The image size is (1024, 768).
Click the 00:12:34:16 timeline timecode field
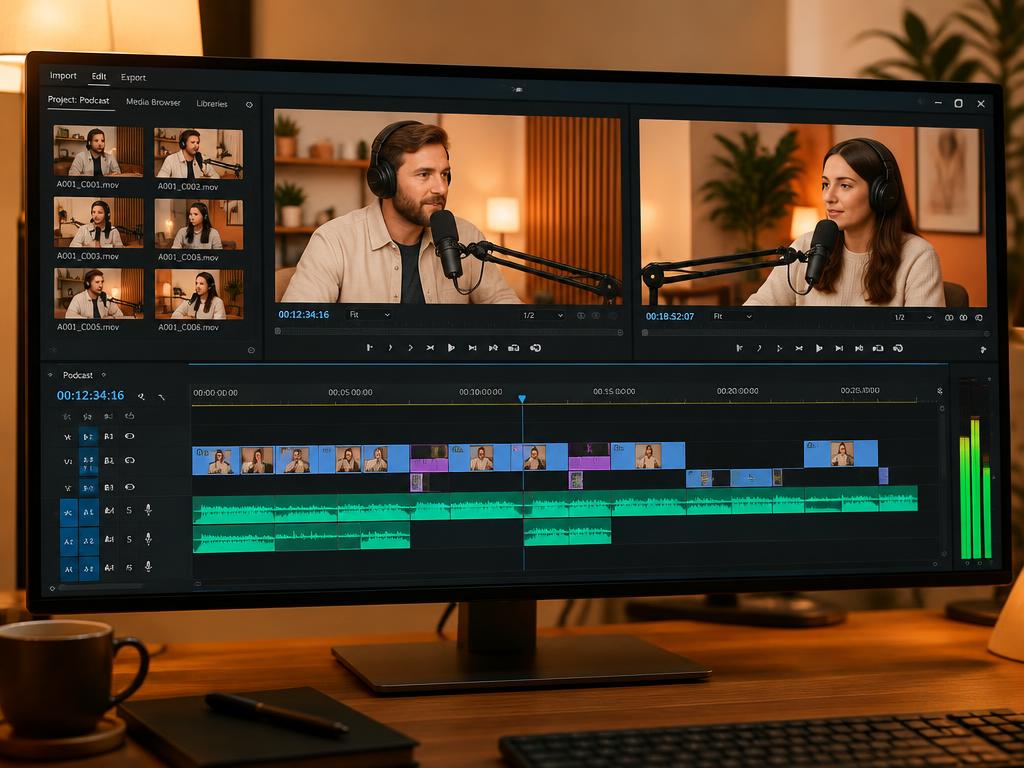click(90, 395)
